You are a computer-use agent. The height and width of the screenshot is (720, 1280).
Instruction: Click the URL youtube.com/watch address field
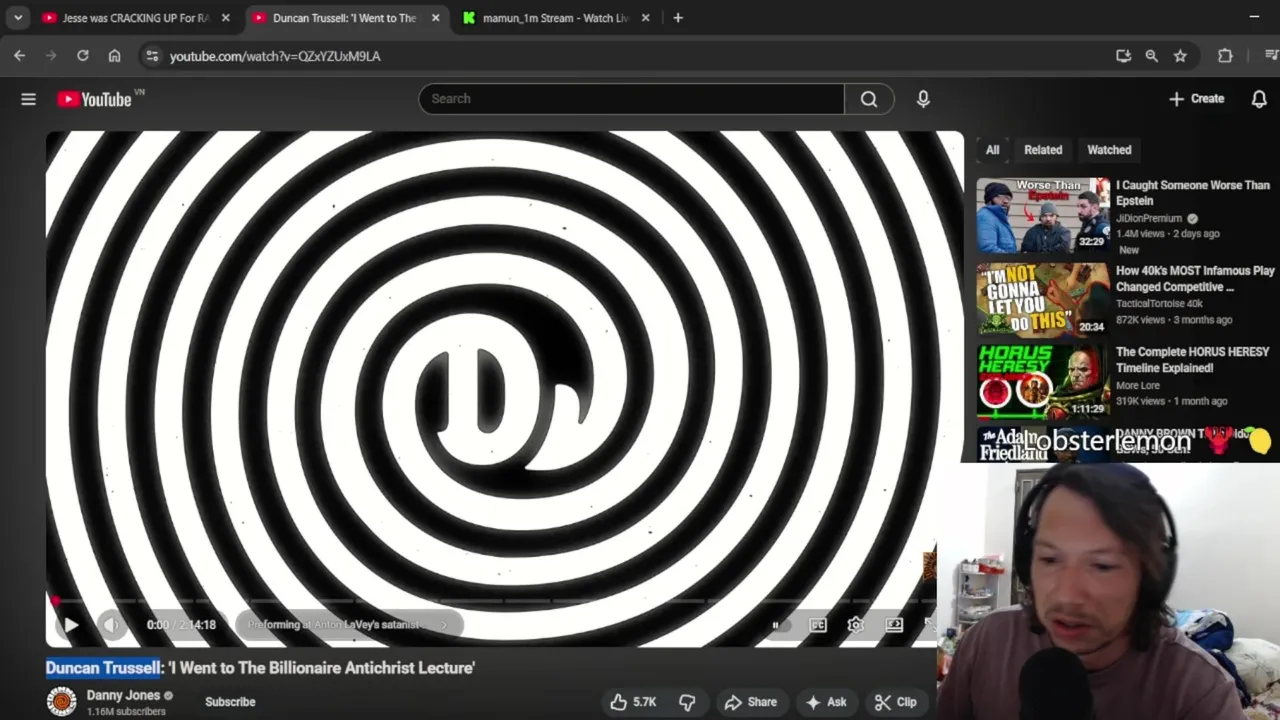[x=275, y=56]
